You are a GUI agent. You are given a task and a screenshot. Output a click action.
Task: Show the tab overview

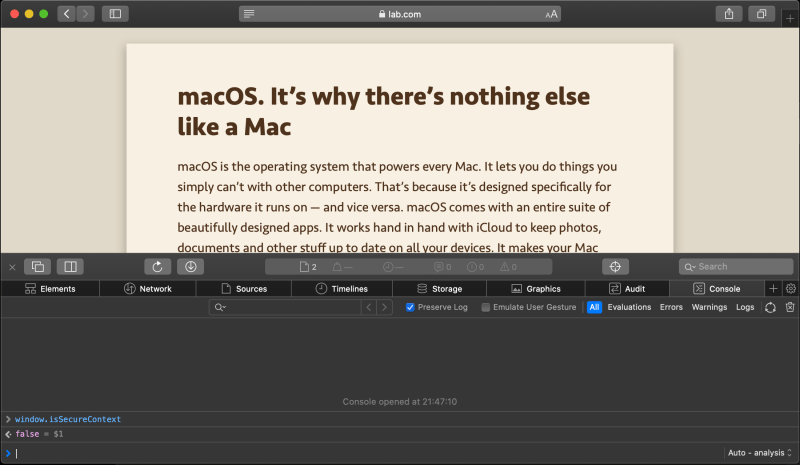(x=761, y=14)
